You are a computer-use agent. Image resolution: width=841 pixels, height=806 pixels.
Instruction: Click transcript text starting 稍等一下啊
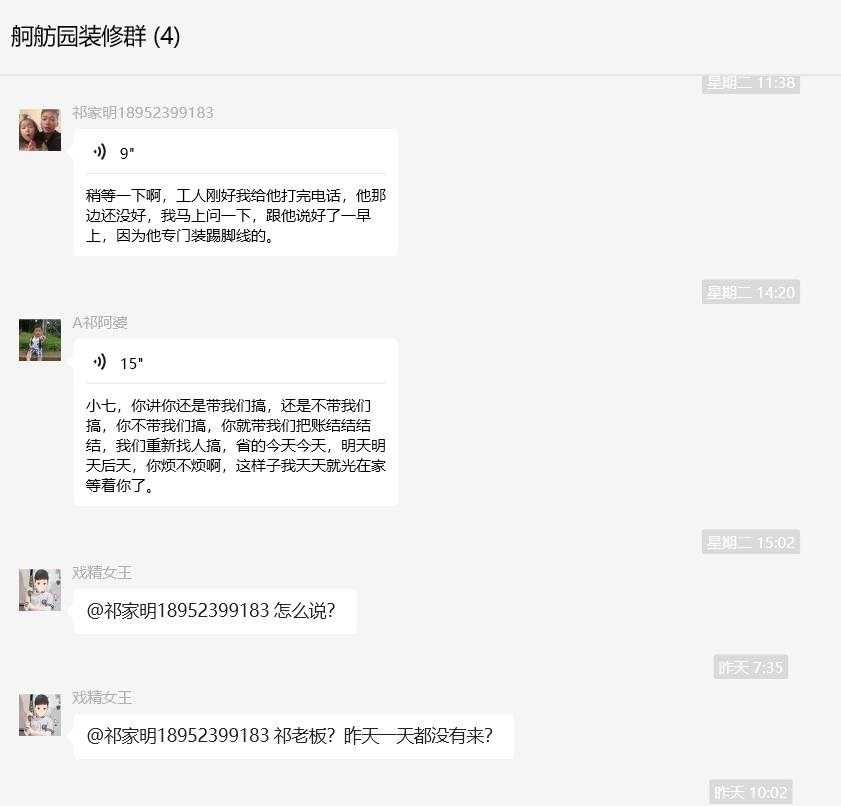point(235,216)
